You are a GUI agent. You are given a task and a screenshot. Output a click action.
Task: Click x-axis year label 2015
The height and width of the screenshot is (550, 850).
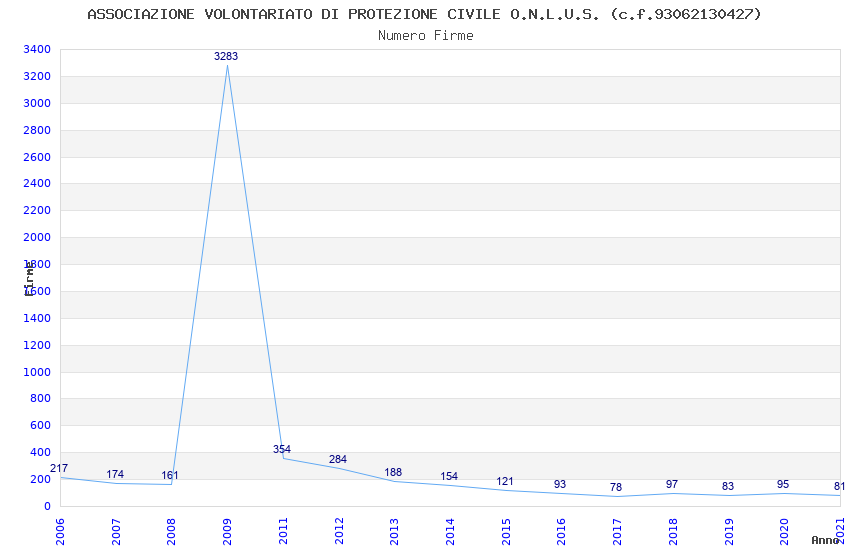pyautogui.click(x=506, y=532)
